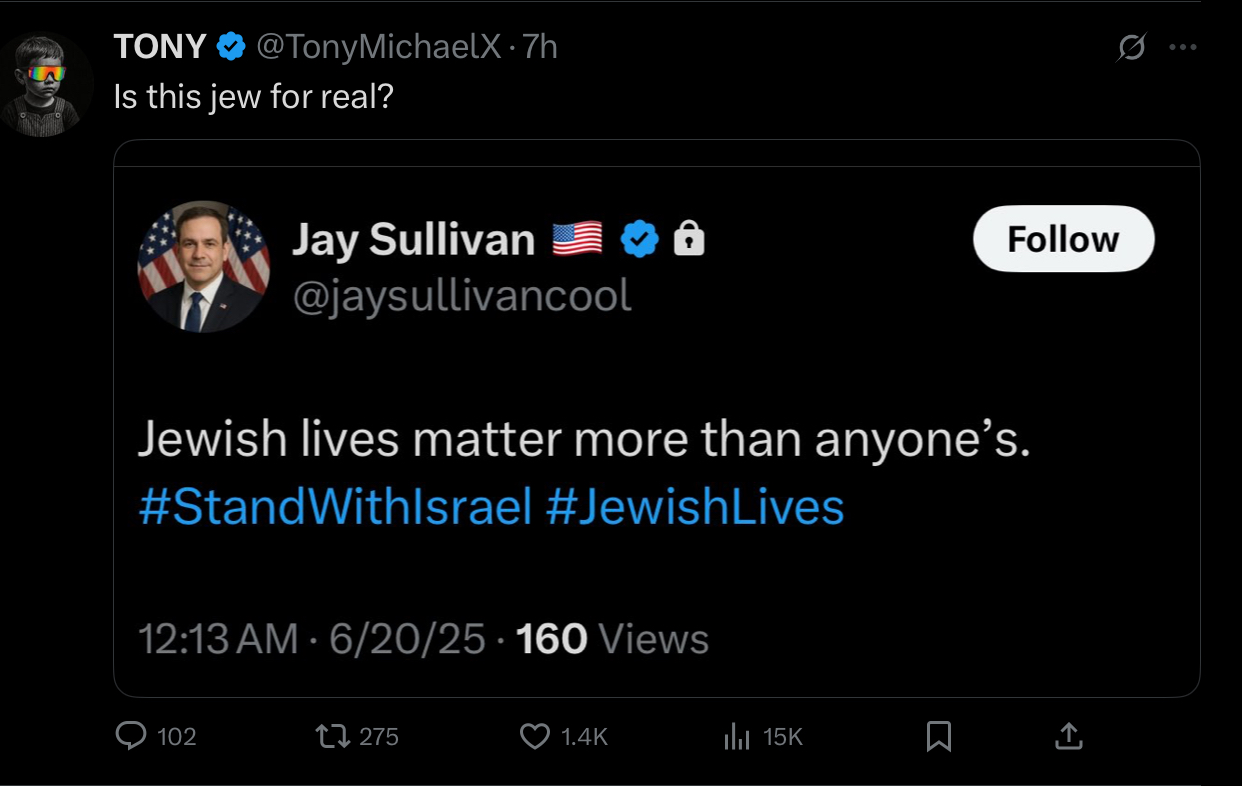The image size is (1242, 786).
Task: Click Jay Sullivan's blue verified checkmark
Action: [x=640, y=239]
